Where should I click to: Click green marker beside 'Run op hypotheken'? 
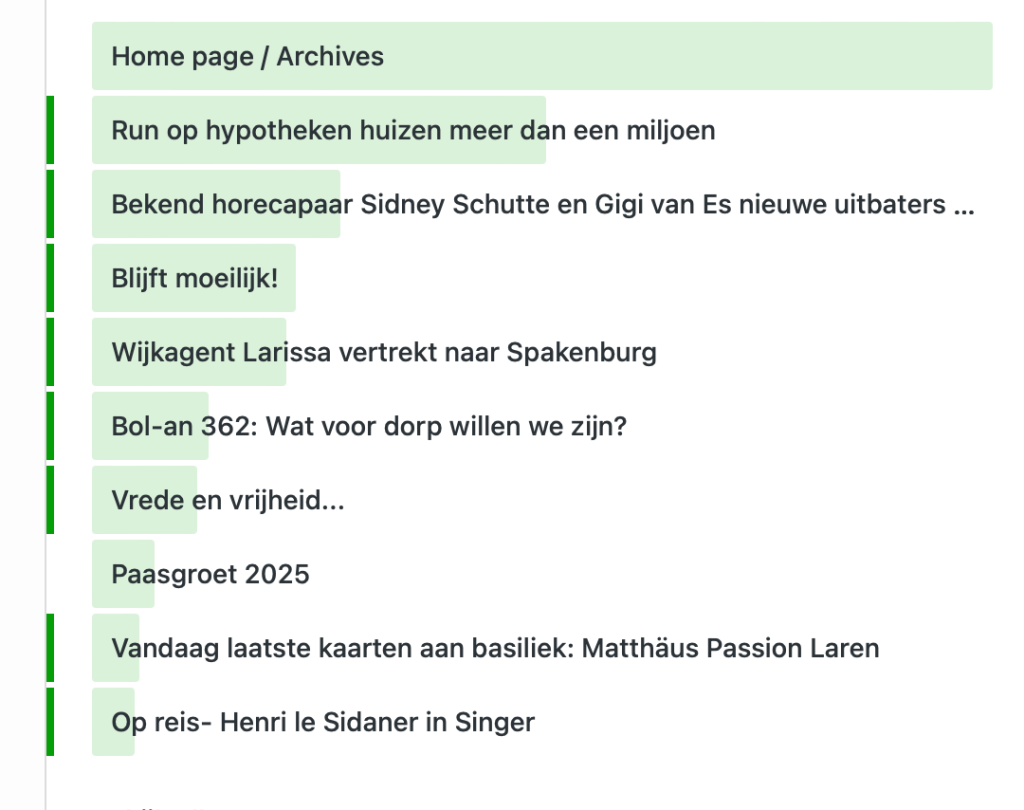pyautogui.click(x=50, y=130)
